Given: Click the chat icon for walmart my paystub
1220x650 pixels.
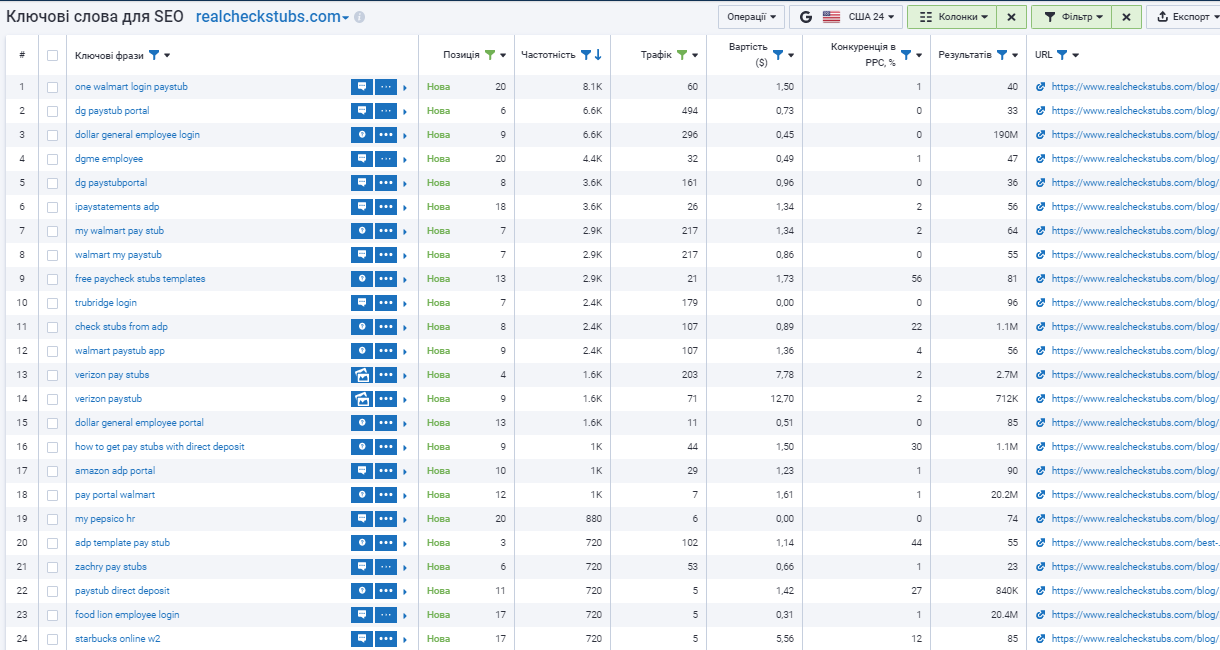Looking at the screenshot, I should [362, 255].
